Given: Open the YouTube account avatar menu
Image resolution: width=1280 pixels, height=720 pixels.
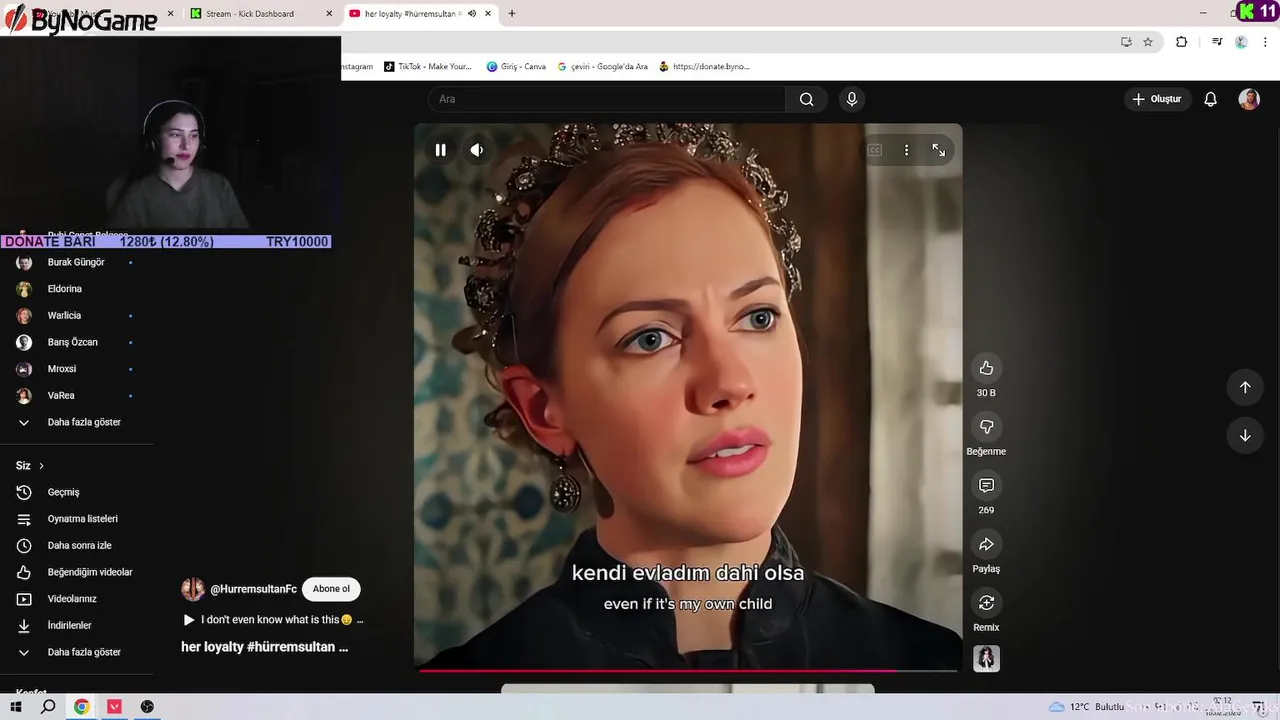Looking at the screenshot, I should (1249, 99).
